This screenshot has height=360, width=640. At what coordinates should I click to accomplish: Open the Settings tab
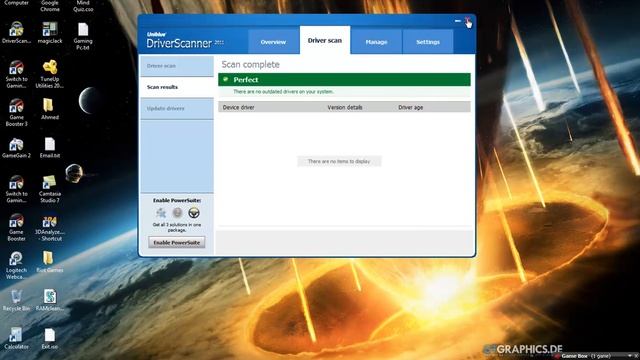coord(428,42)
